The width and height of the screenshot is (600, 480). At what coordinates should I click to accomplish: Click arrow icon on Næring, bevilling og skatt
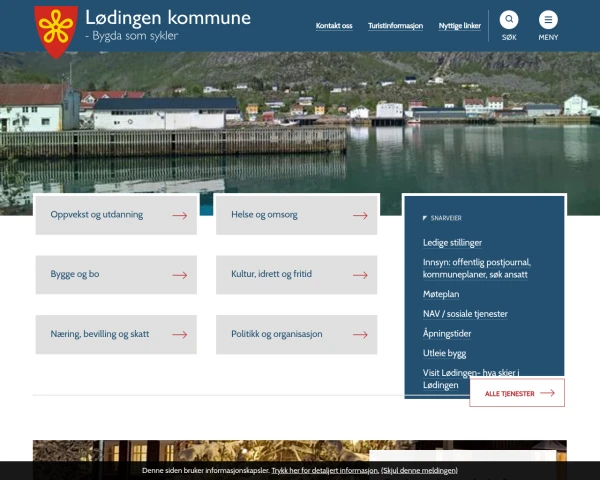coord(179,335)
